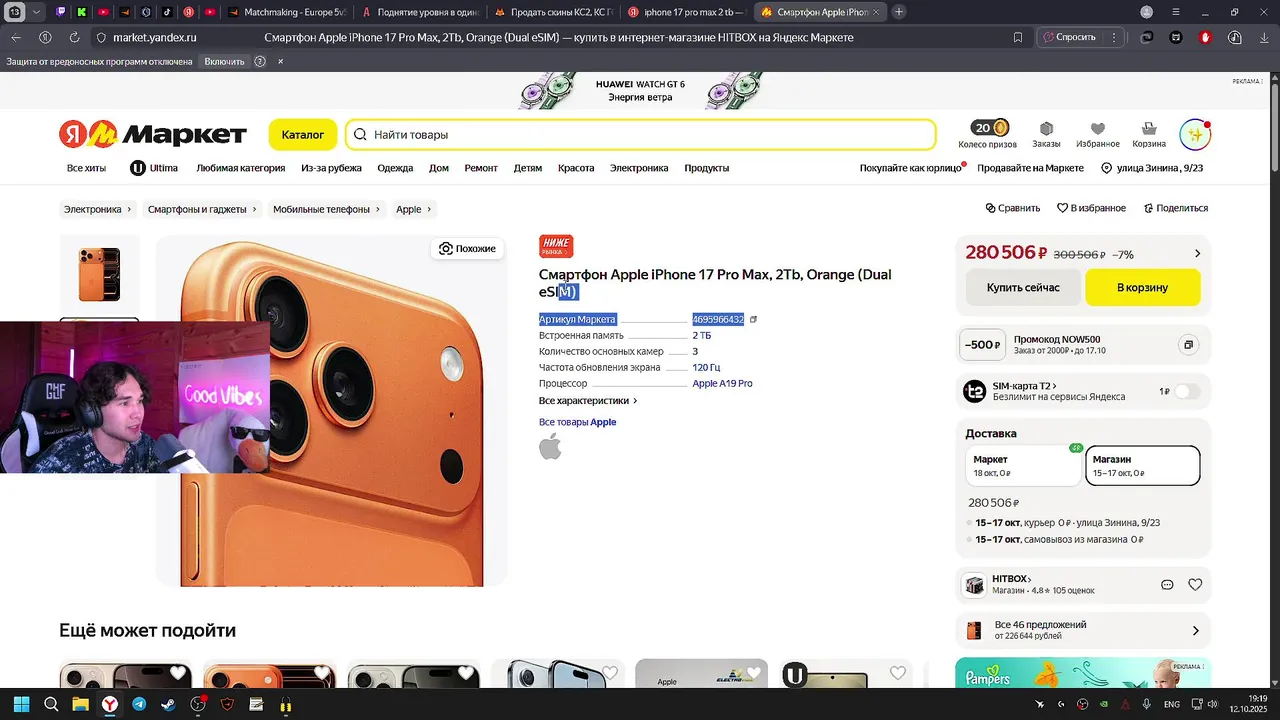The height and width of the screenshot is (720, 1280).
Task: Select Электроника in top navigation
Action: 639,168
